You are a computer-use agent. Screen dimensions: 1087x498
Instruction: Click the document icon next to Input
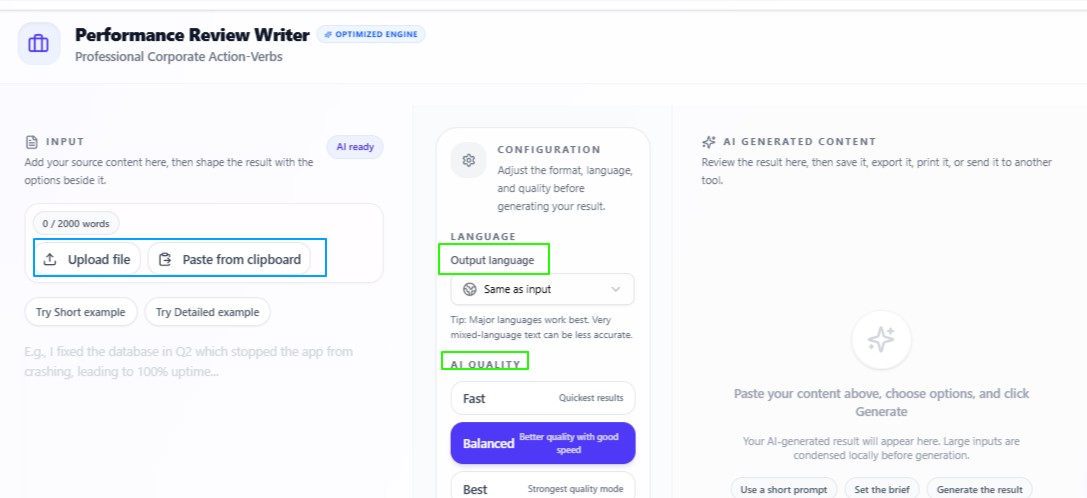(x=31, y=142)
